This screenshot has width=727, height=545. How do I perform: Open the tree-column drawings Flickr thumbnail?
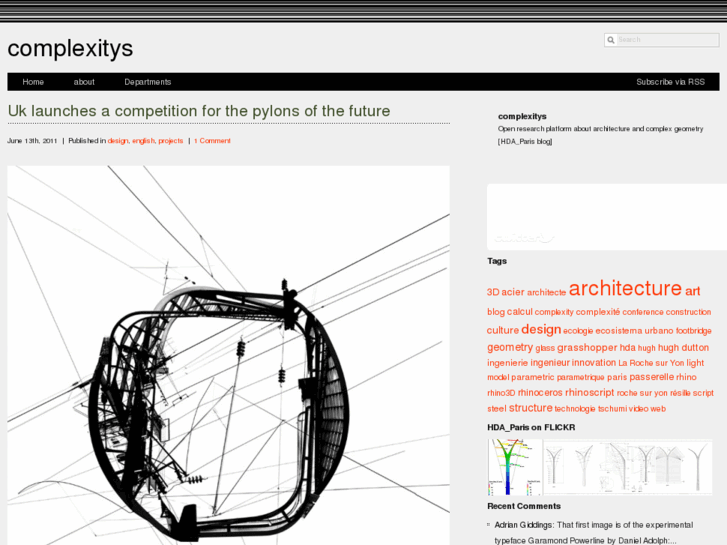[628, 467]
